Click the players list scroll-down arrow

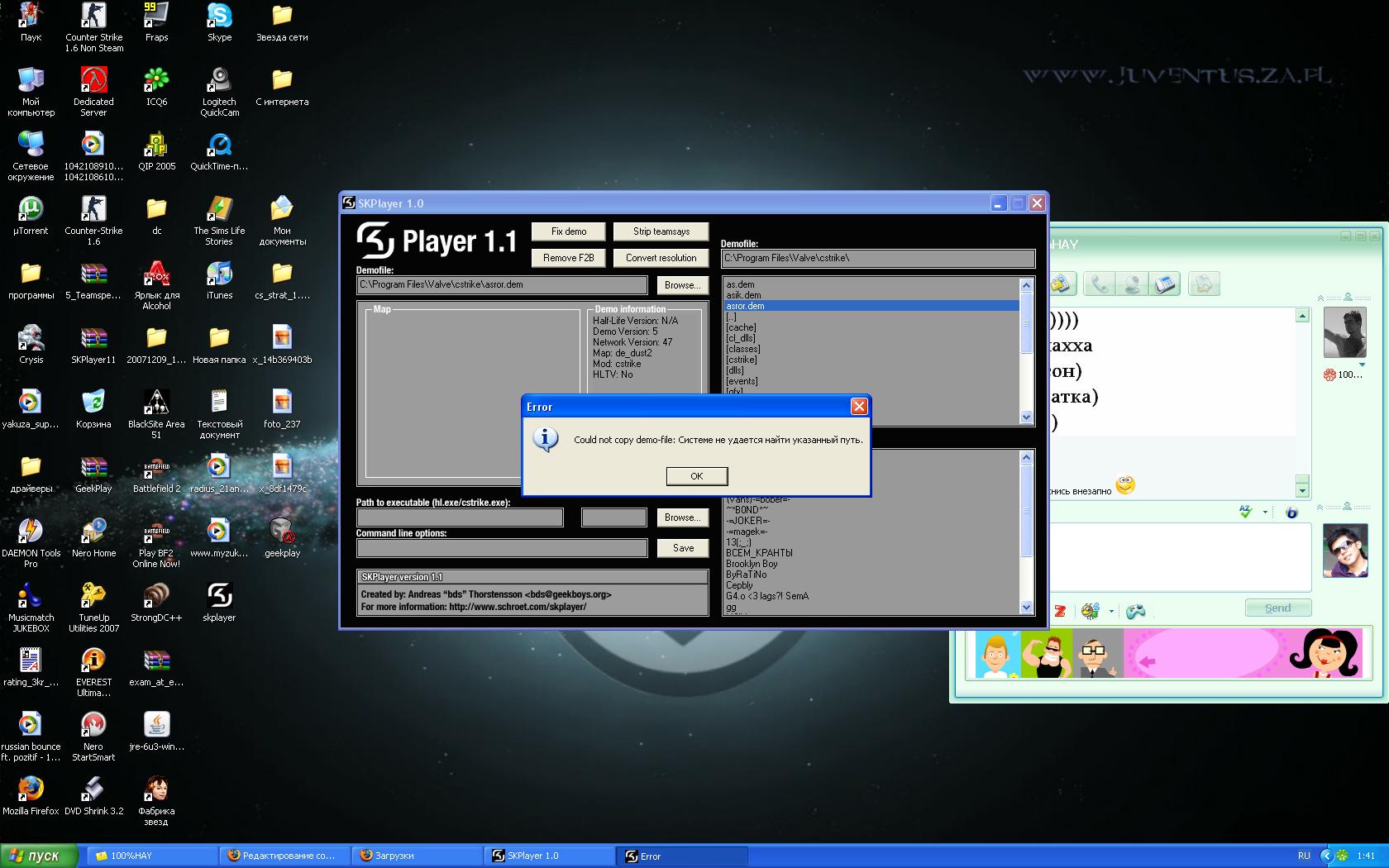tap(1027, 607)
